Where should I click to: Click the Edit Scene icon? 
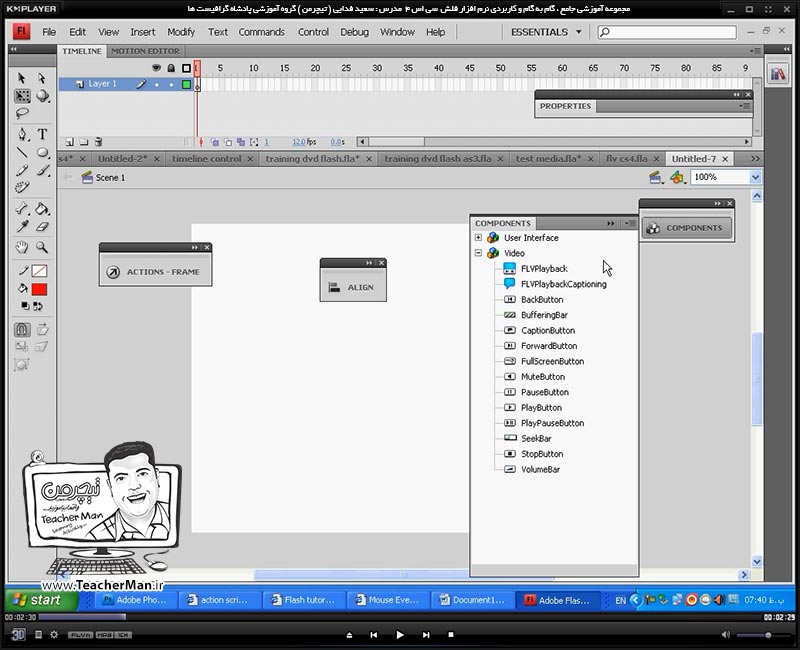(655, 177)
